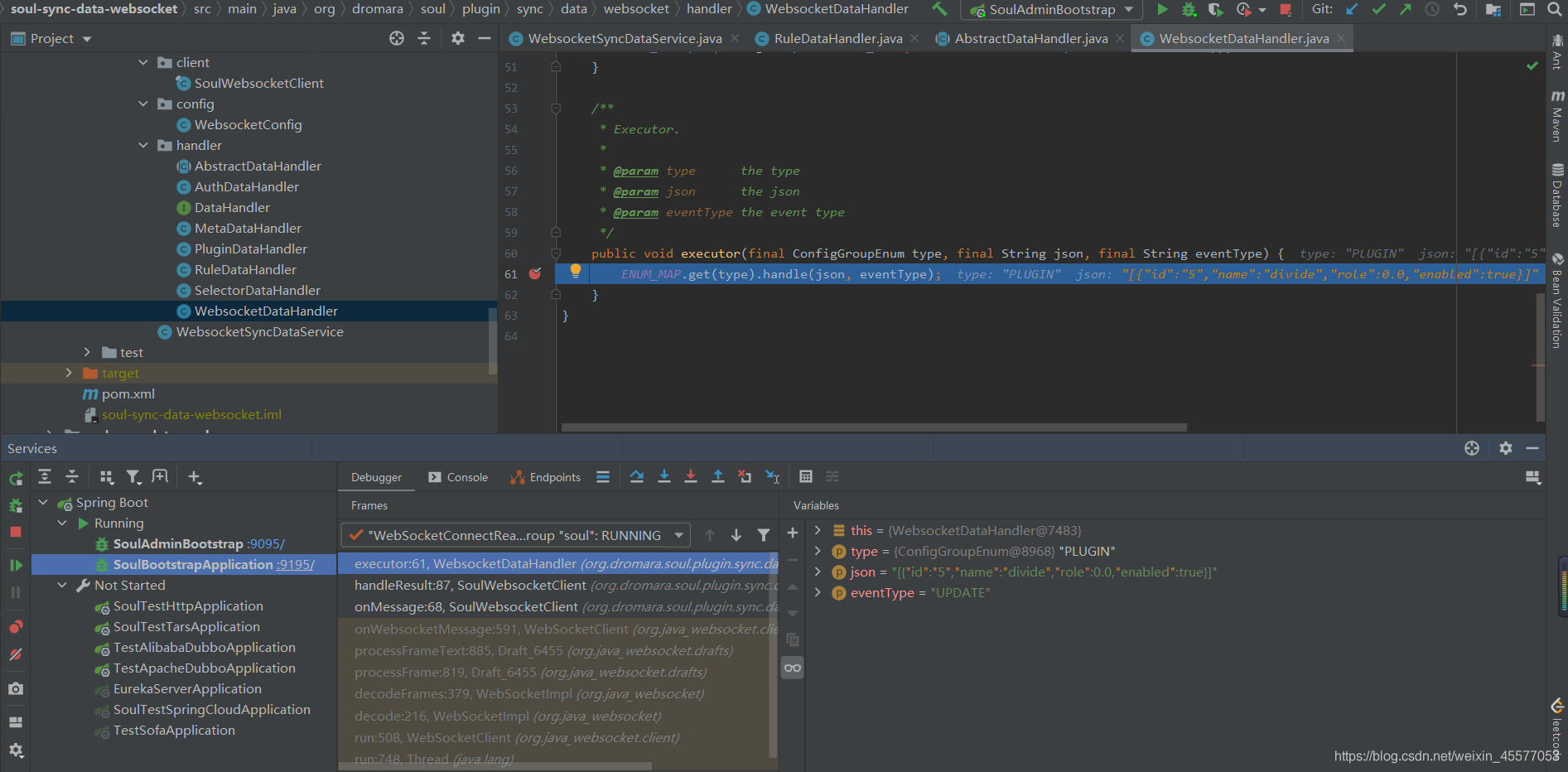Locate current file in Project panel
Viewport: 1568px width, 772px height.
[x=397, y=38]
